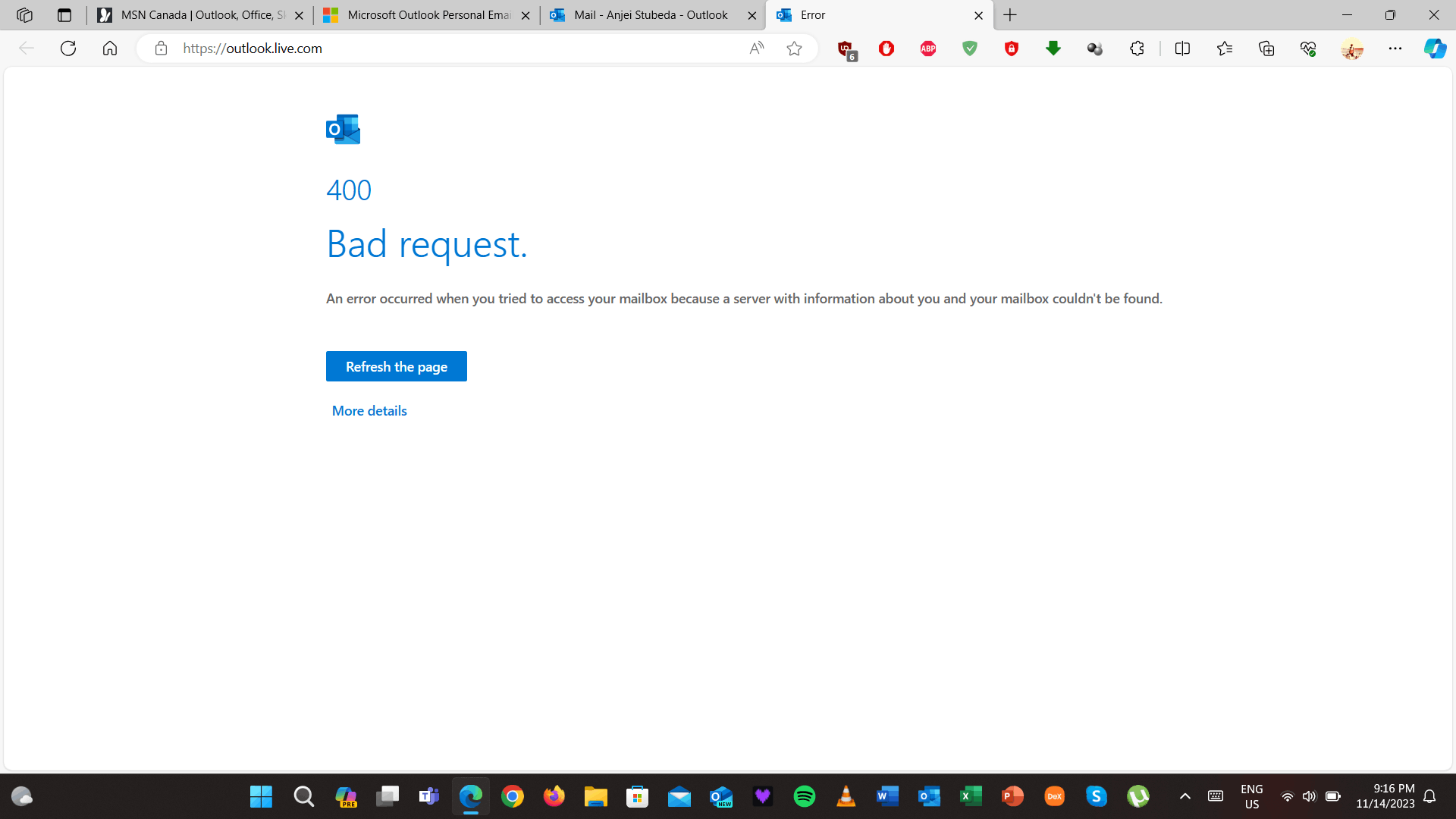The height and width of the screenshot is (819, 1456).
Task: Open the Read aloud icon in the address bar
Action: pos(756,49)
